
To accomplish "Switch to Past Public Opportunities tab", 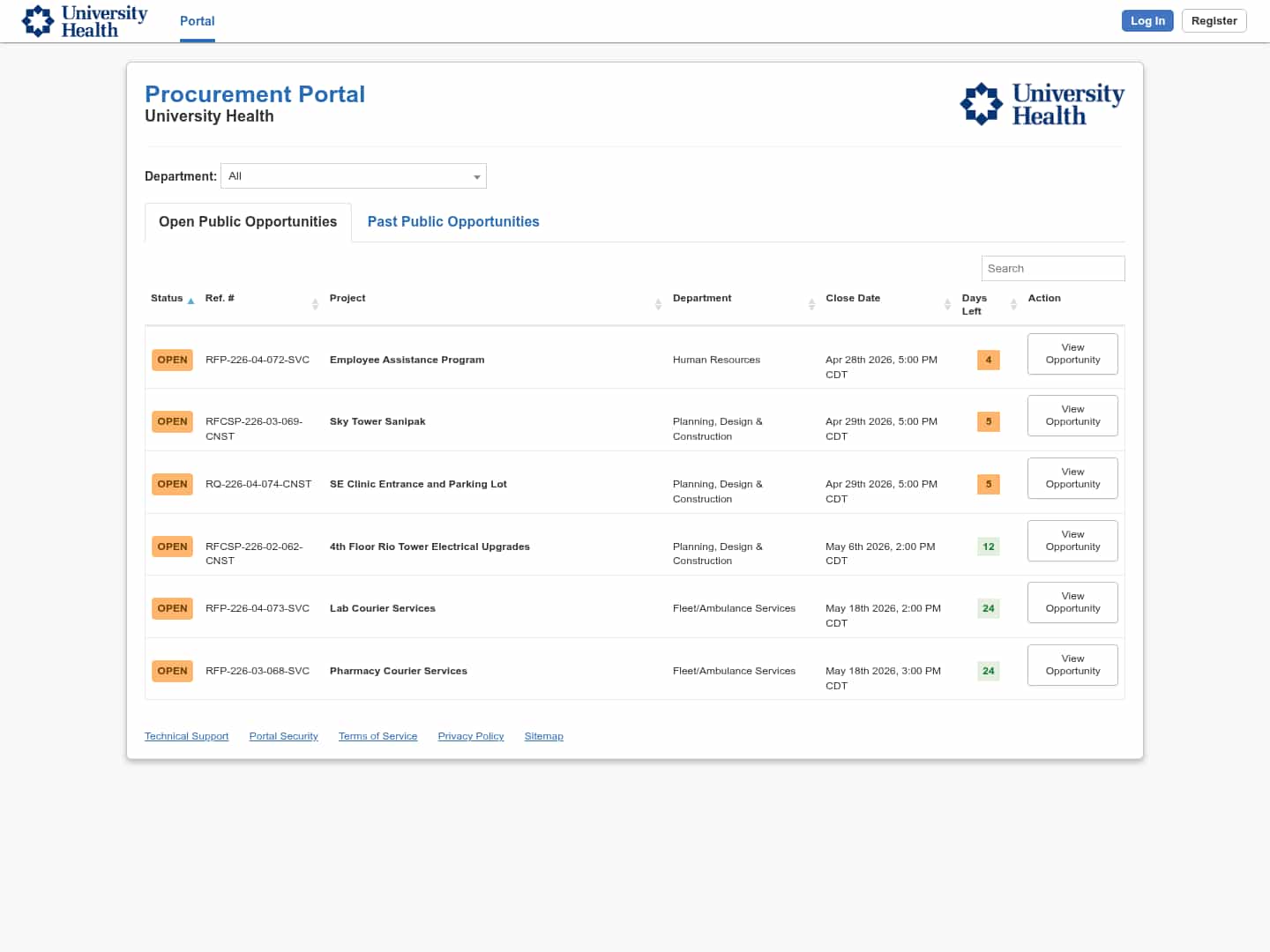I will tap(453, 222).
